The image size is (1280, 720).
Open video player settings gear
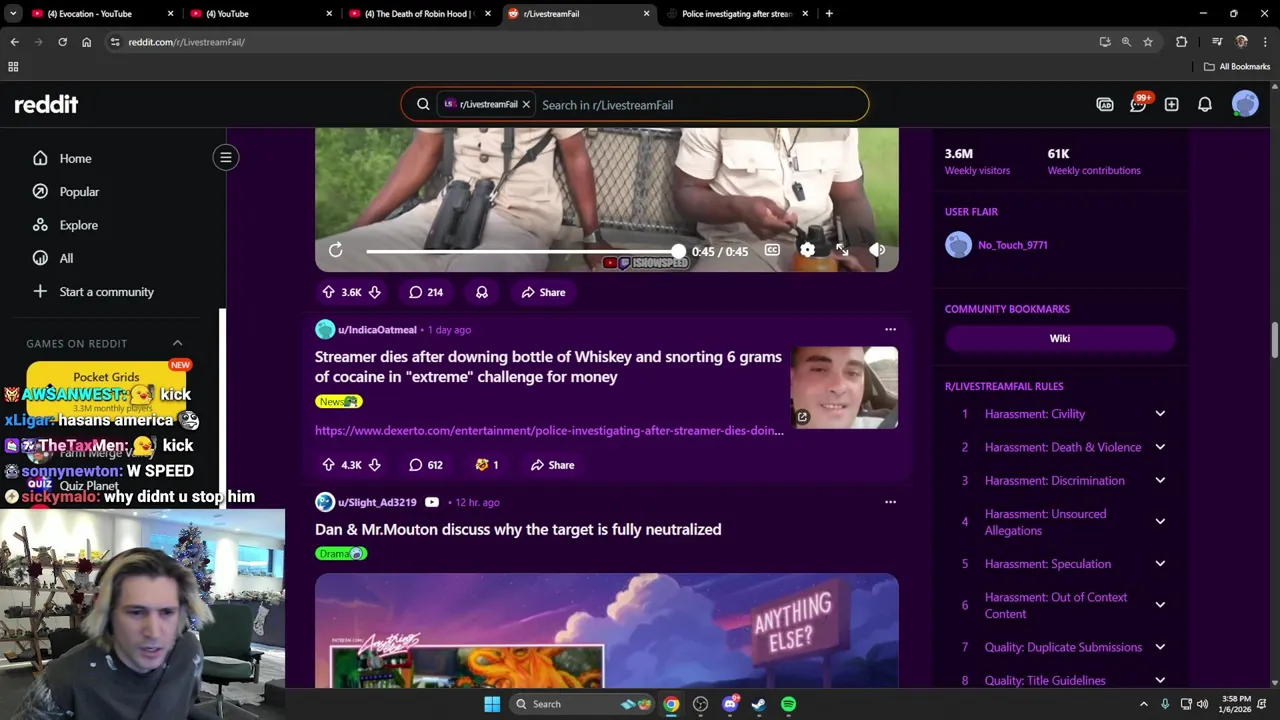(807, 250)
